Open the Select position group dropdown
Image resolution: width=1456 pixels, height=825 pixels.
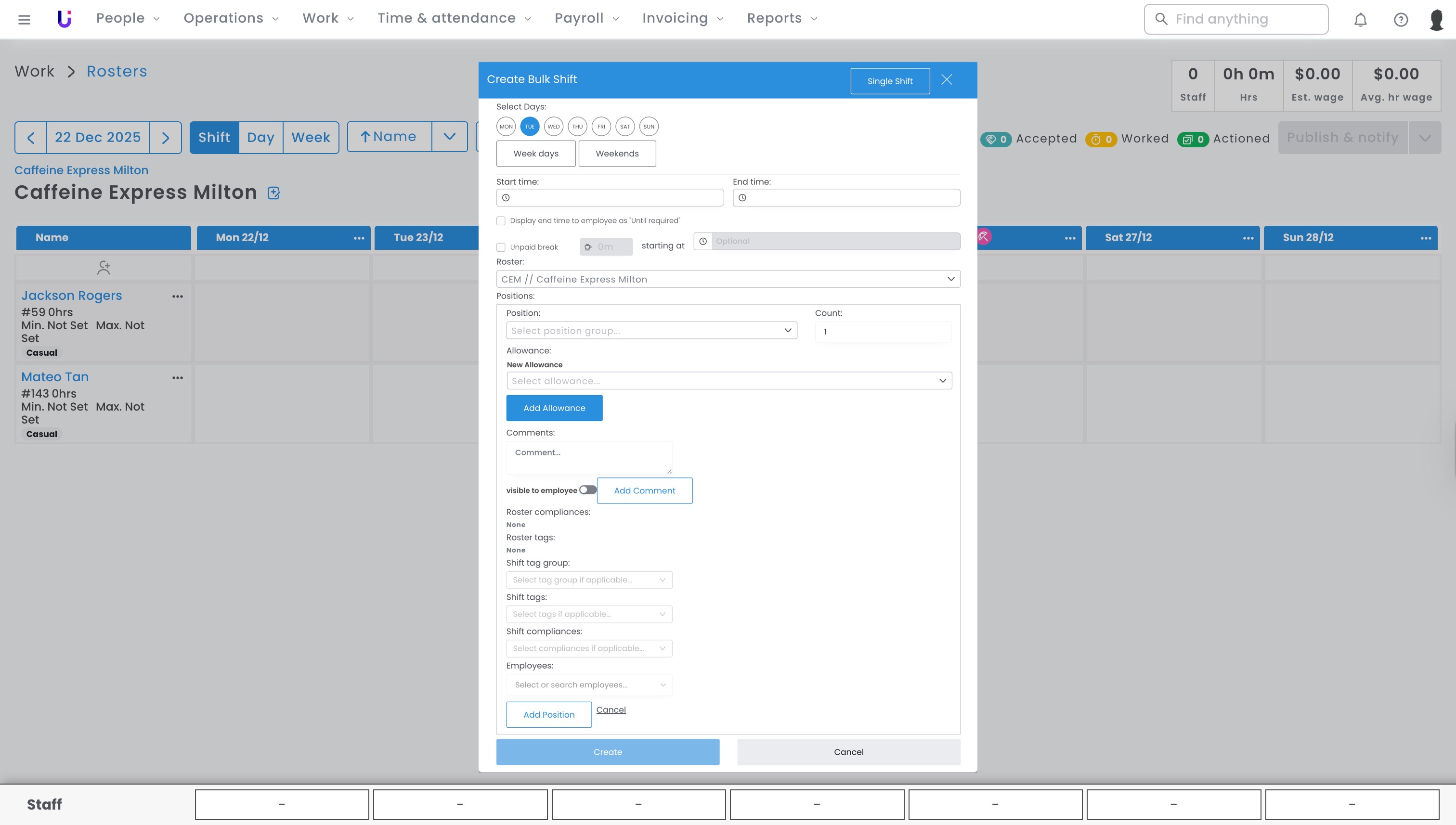click(651, 330)
